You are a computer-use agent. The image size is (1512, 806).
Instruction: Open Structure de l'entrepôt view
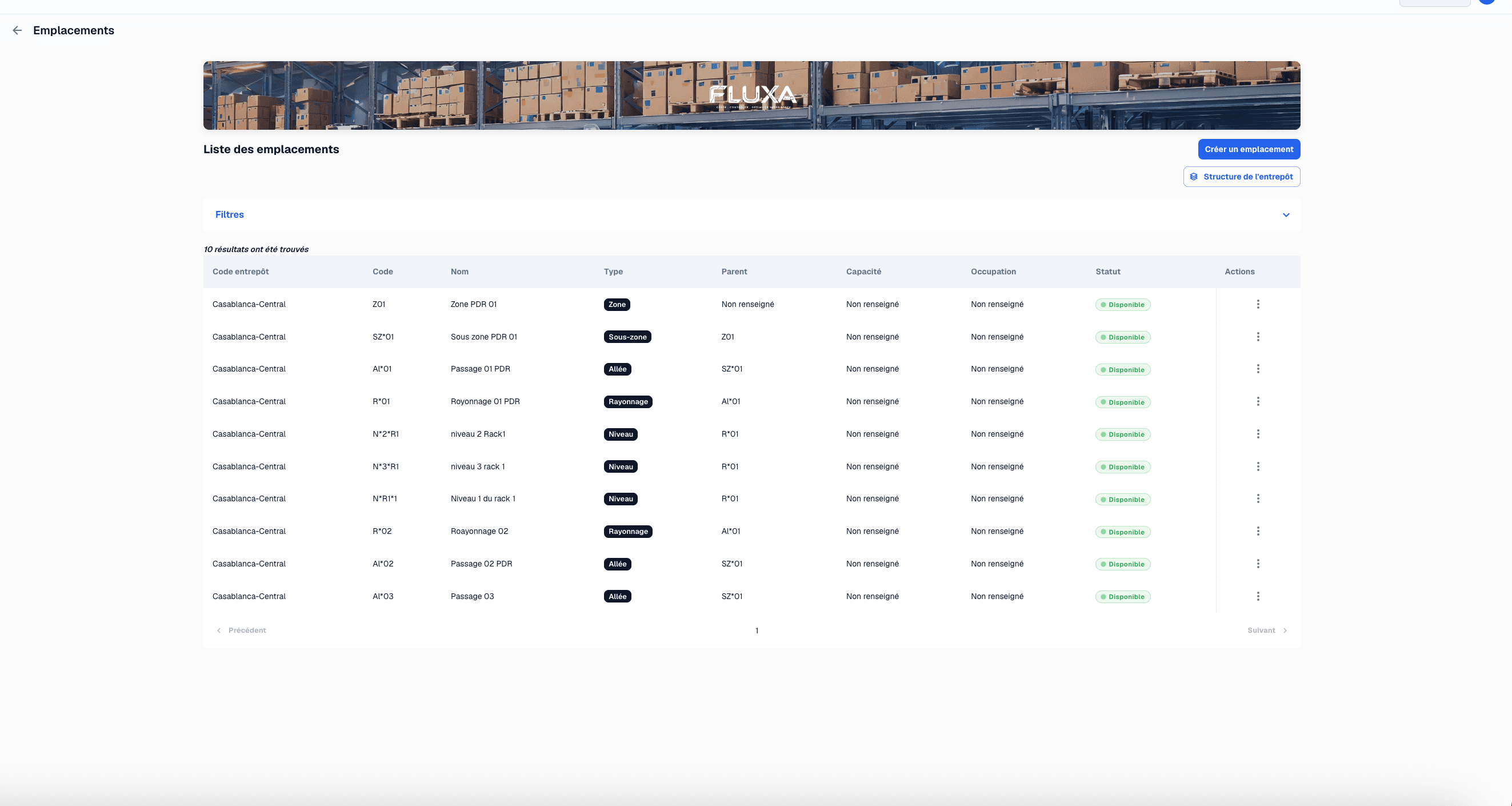pos(1241,177)
